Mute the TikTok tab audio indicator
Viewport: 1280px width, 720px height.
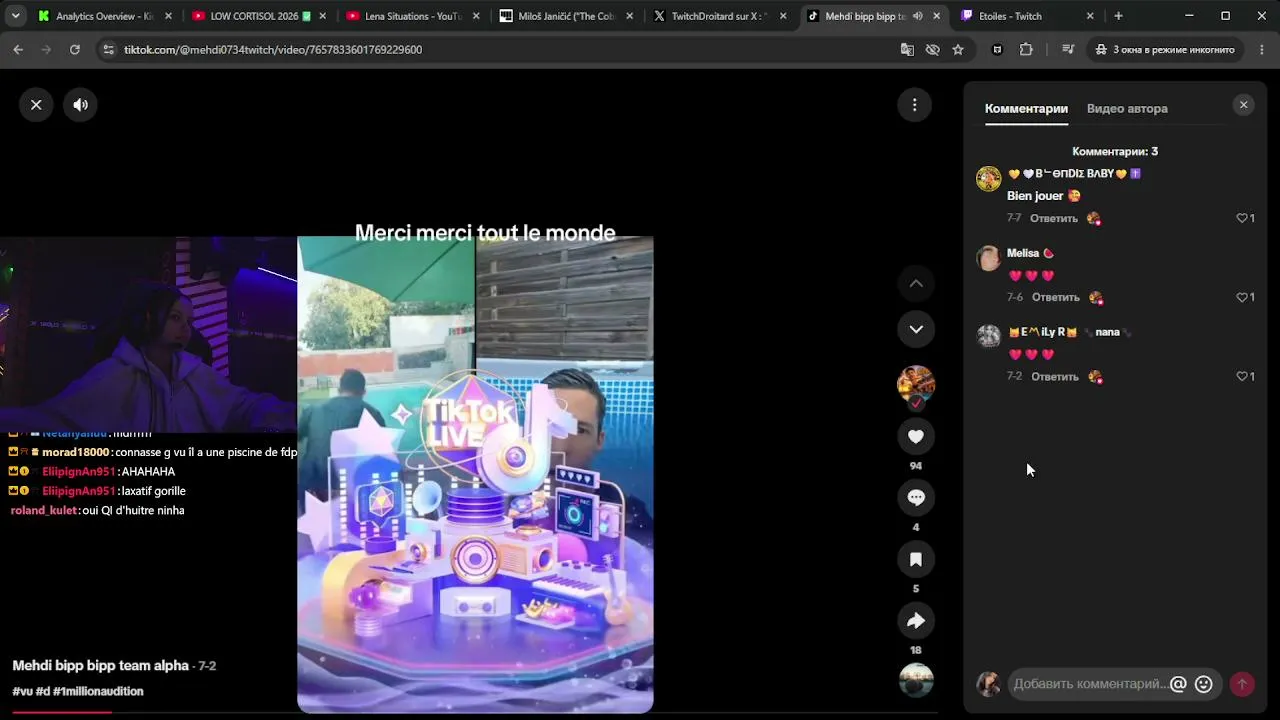[x=917, y=16]
